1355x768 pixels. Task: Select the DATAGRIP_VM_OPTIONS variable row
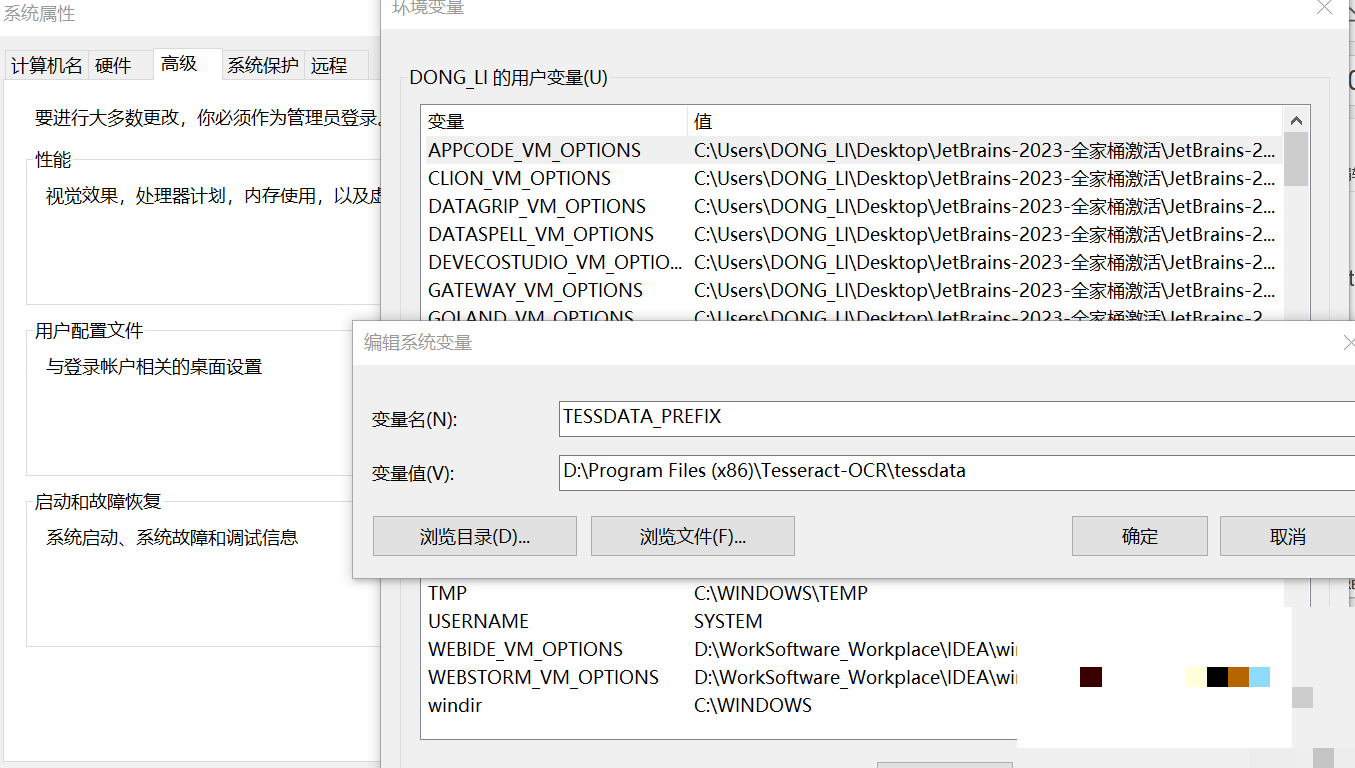(x=537, y=207)
